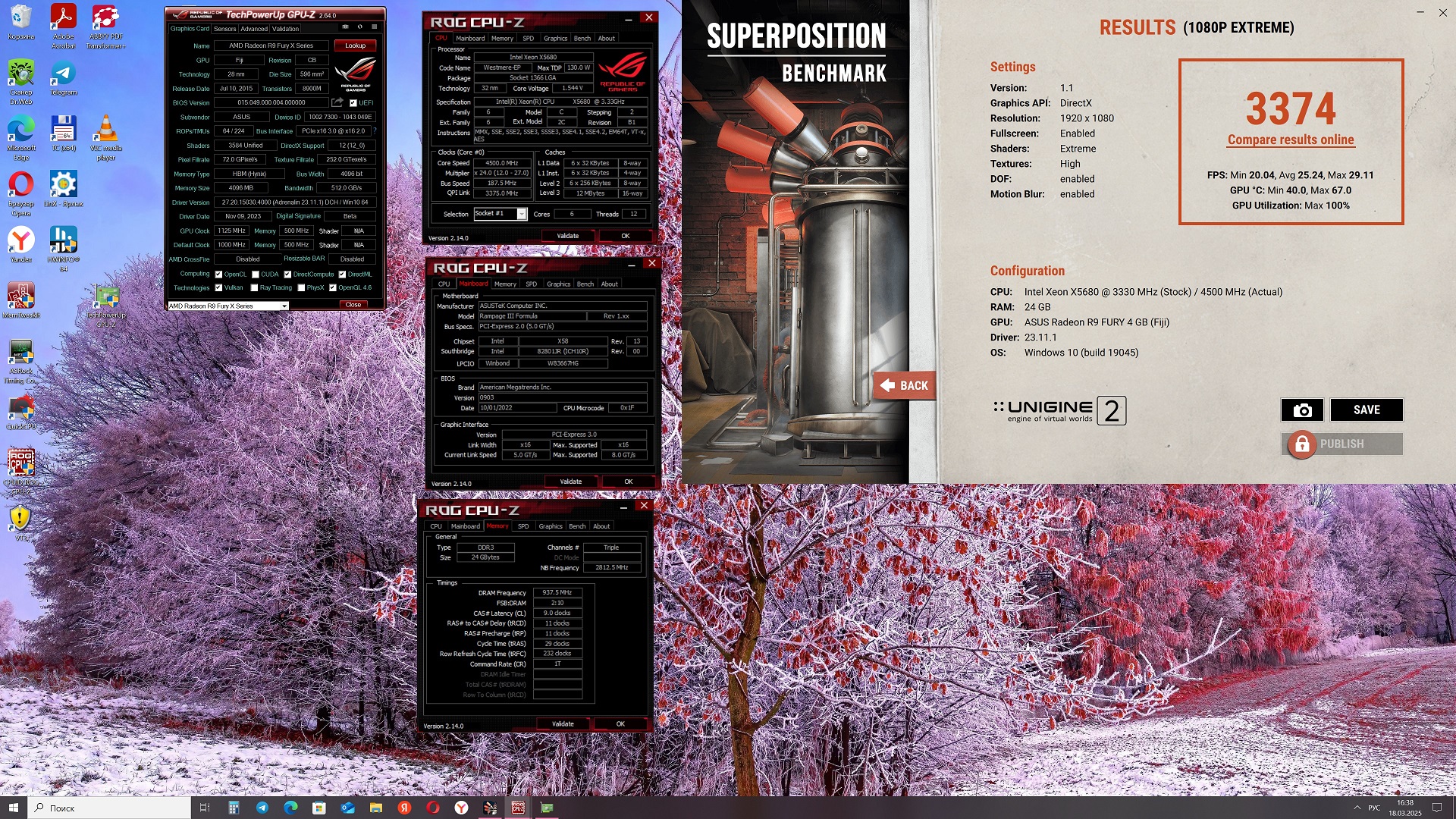Screen dimensions: 1456x819
Task: Click the SAVE button in Superposition results
Action: [x=1367, y=410]
